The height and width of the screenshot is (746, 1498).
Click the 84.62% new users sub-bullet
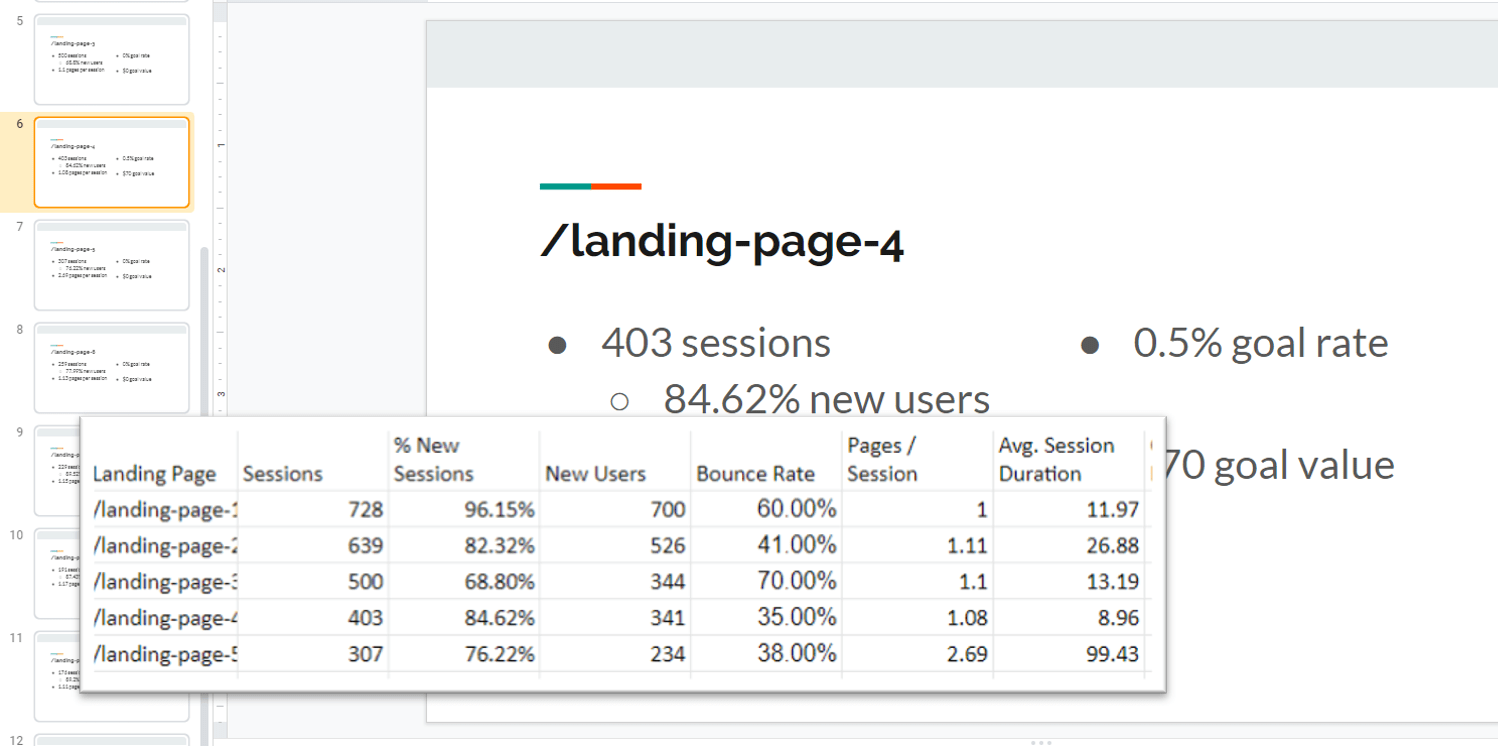826,398
